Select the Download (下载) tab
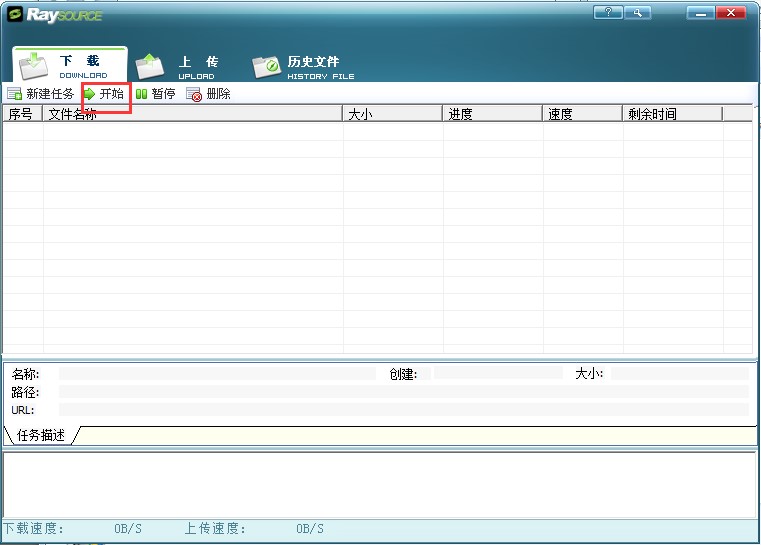Viewport: 761px width, 545px height. pyautogui.click(x=70, y=66)
